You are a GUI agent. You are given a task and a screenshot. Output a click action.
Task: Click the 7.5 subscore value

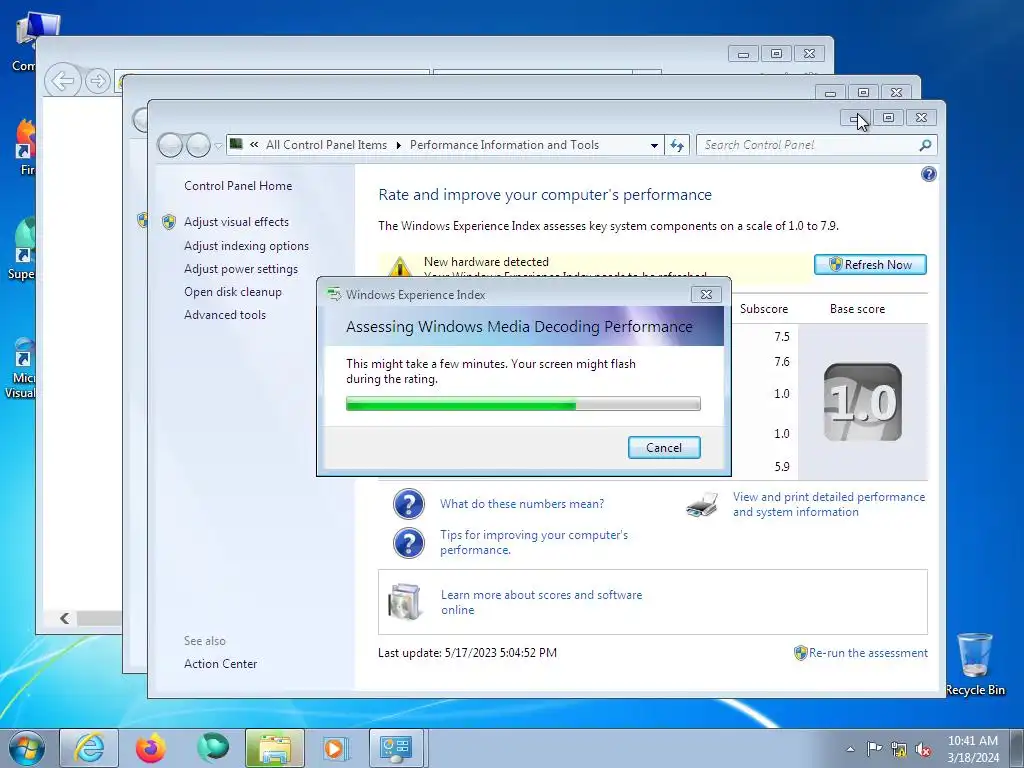[x=782, y=337]
